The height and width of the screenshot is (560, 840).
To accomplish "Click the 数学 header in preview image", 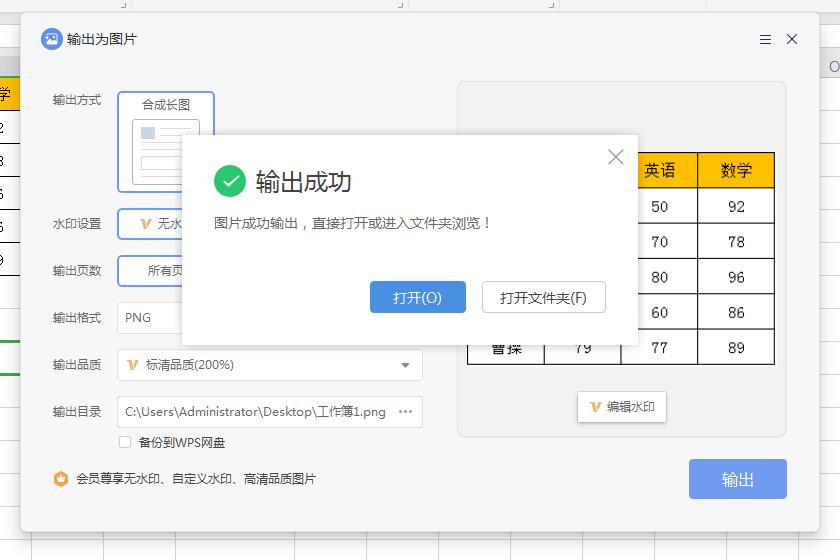I will click(736, 171).
